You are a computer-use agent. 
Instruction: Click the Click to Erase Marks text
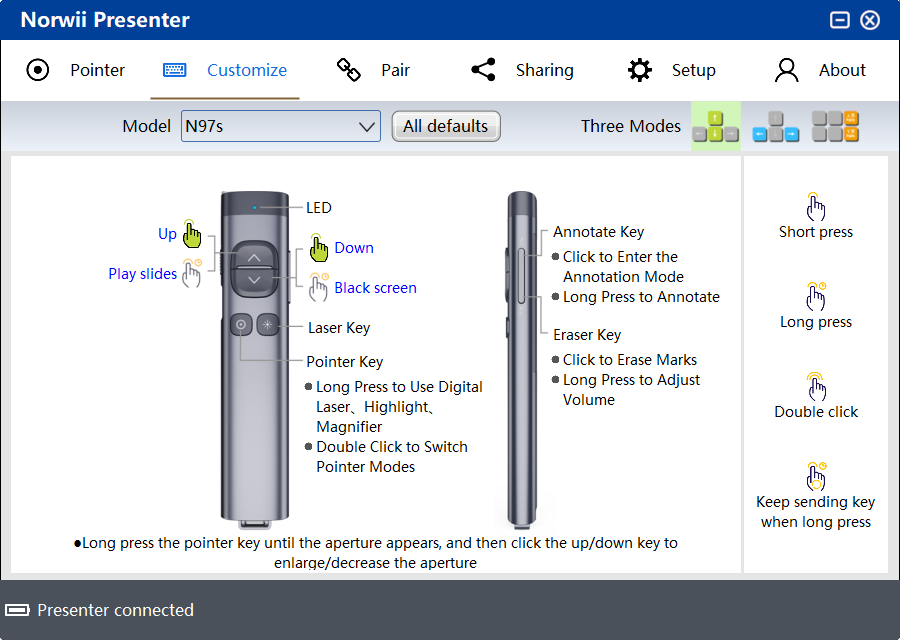[630, 360]
